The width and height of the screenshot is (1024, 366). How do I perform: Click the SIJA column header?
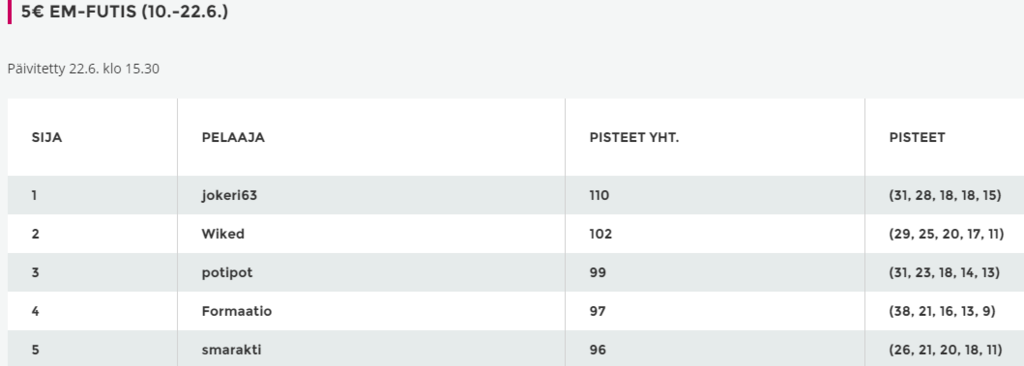(46, 138)
